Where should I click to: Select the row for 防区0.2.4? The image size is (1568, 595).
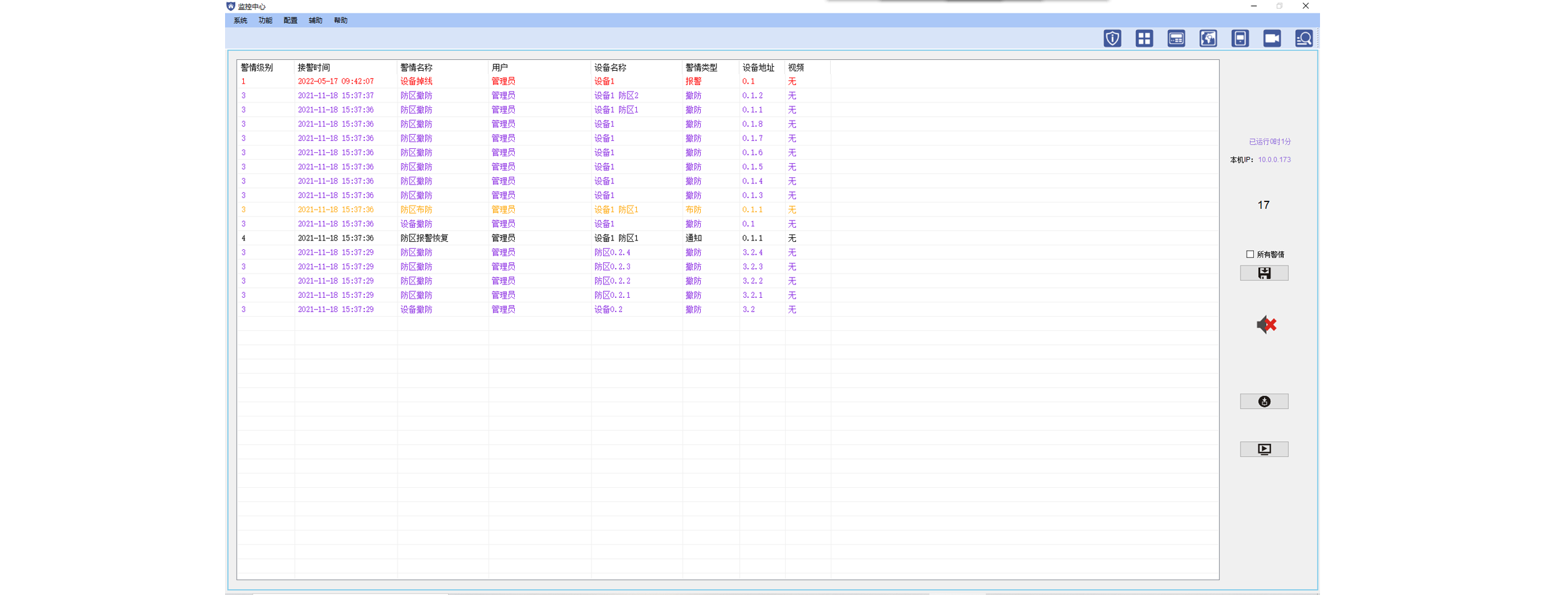(728, 252)
